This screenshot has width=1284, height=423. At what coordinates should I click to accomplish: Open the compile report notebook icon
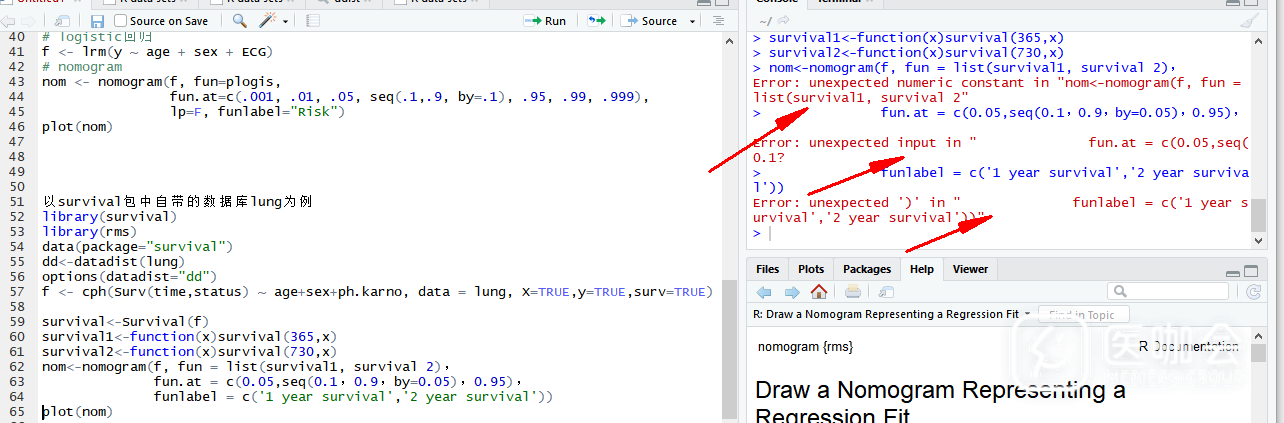(313, 21)
